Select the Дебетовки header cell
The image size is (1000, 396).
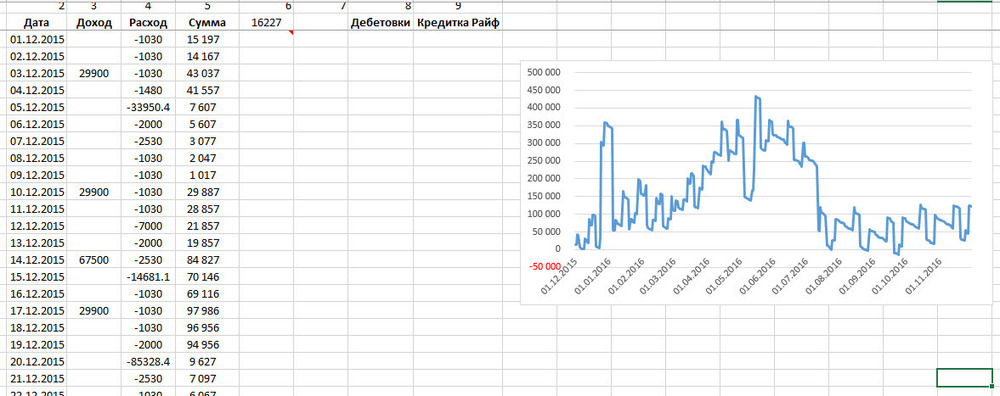(x=381, y=23)
